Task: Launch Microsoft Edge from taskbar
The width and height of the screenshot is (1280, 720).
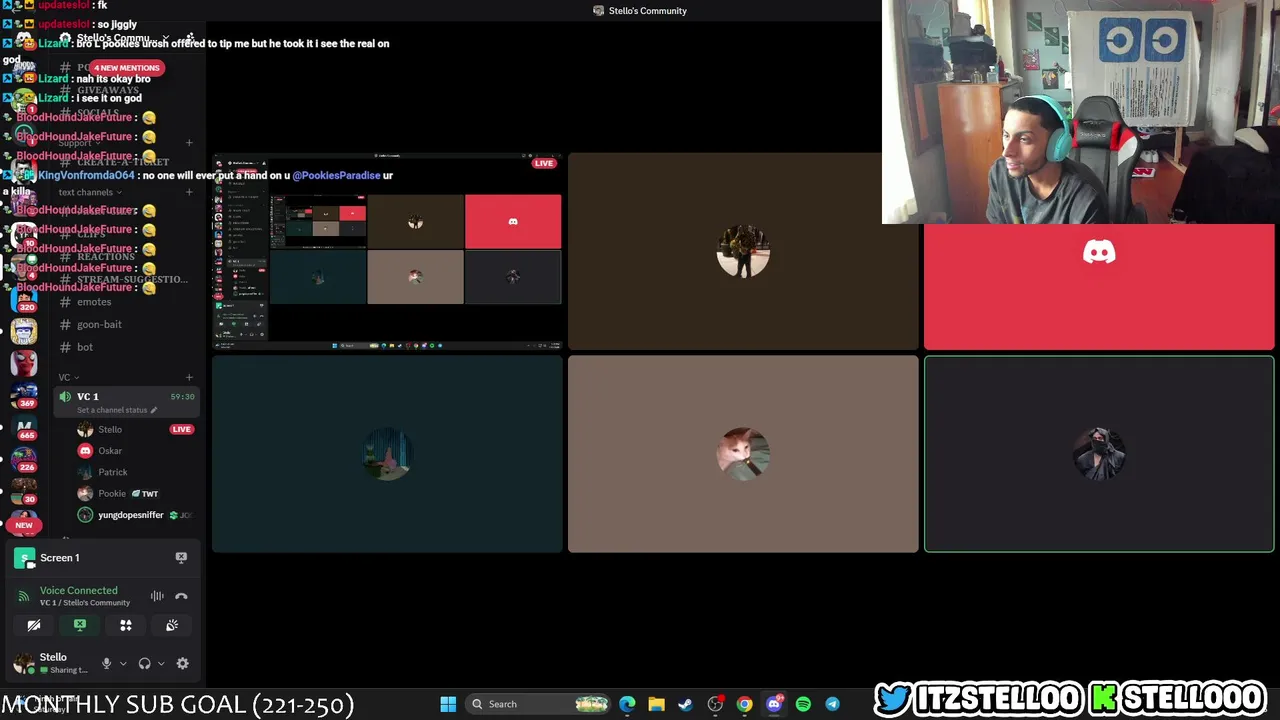Action: point(627,704)
